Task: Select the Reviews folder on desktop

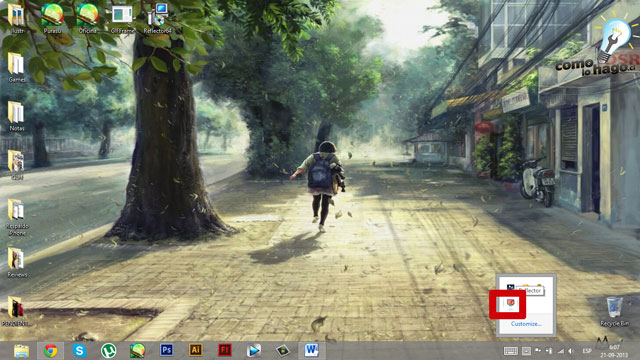Action: coord(16,263)
